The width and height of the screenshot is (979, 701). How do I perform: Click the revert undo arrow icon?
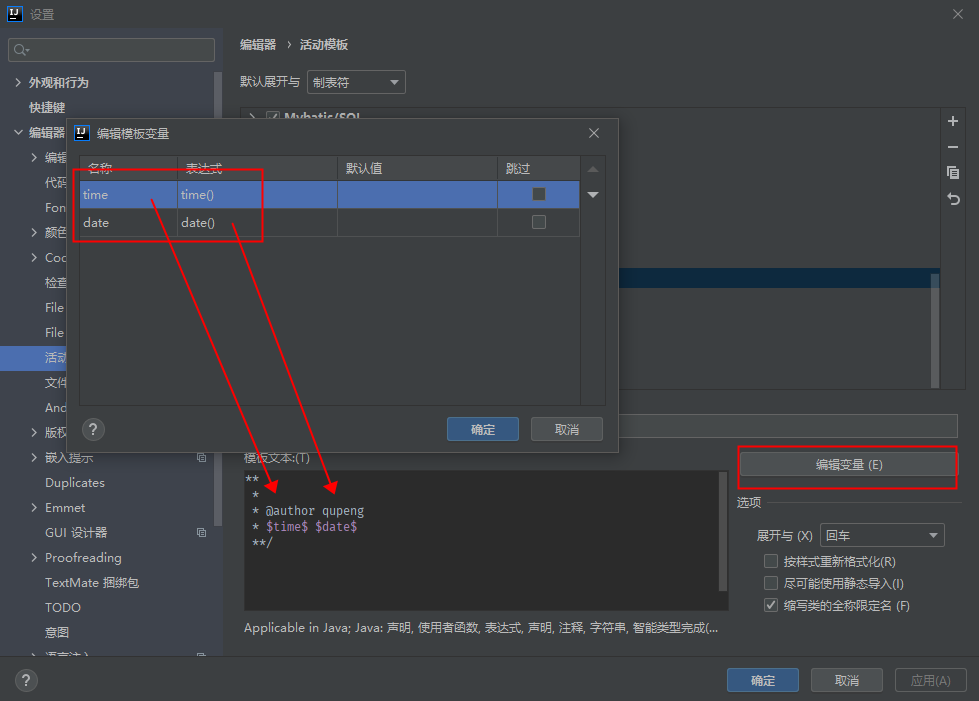coord(953,199)
